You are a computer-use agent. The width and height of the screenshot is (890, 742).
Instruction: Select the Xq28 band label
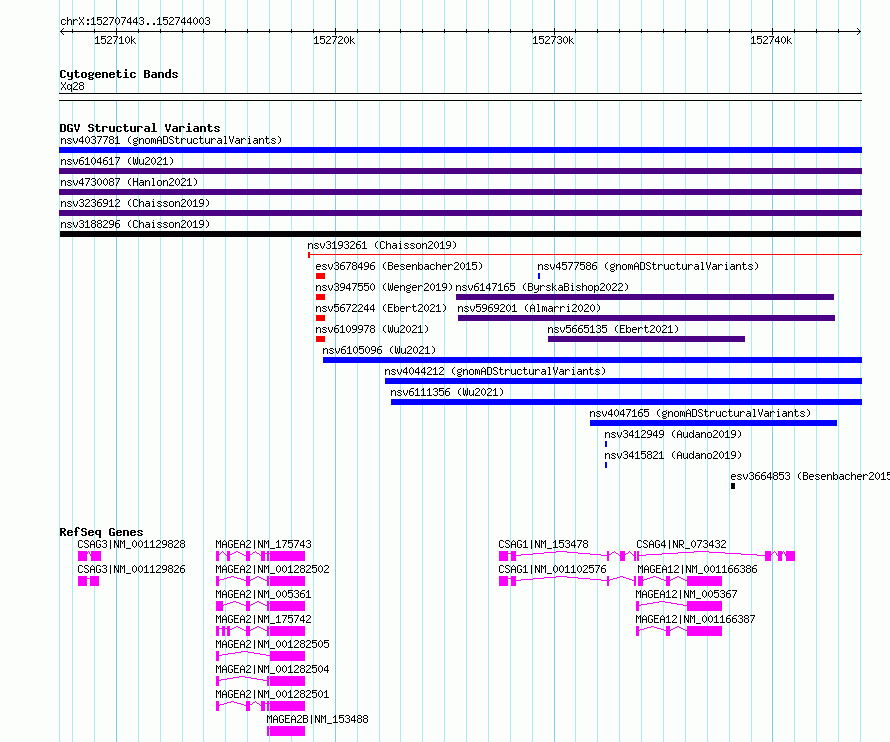tap(72, 86)
